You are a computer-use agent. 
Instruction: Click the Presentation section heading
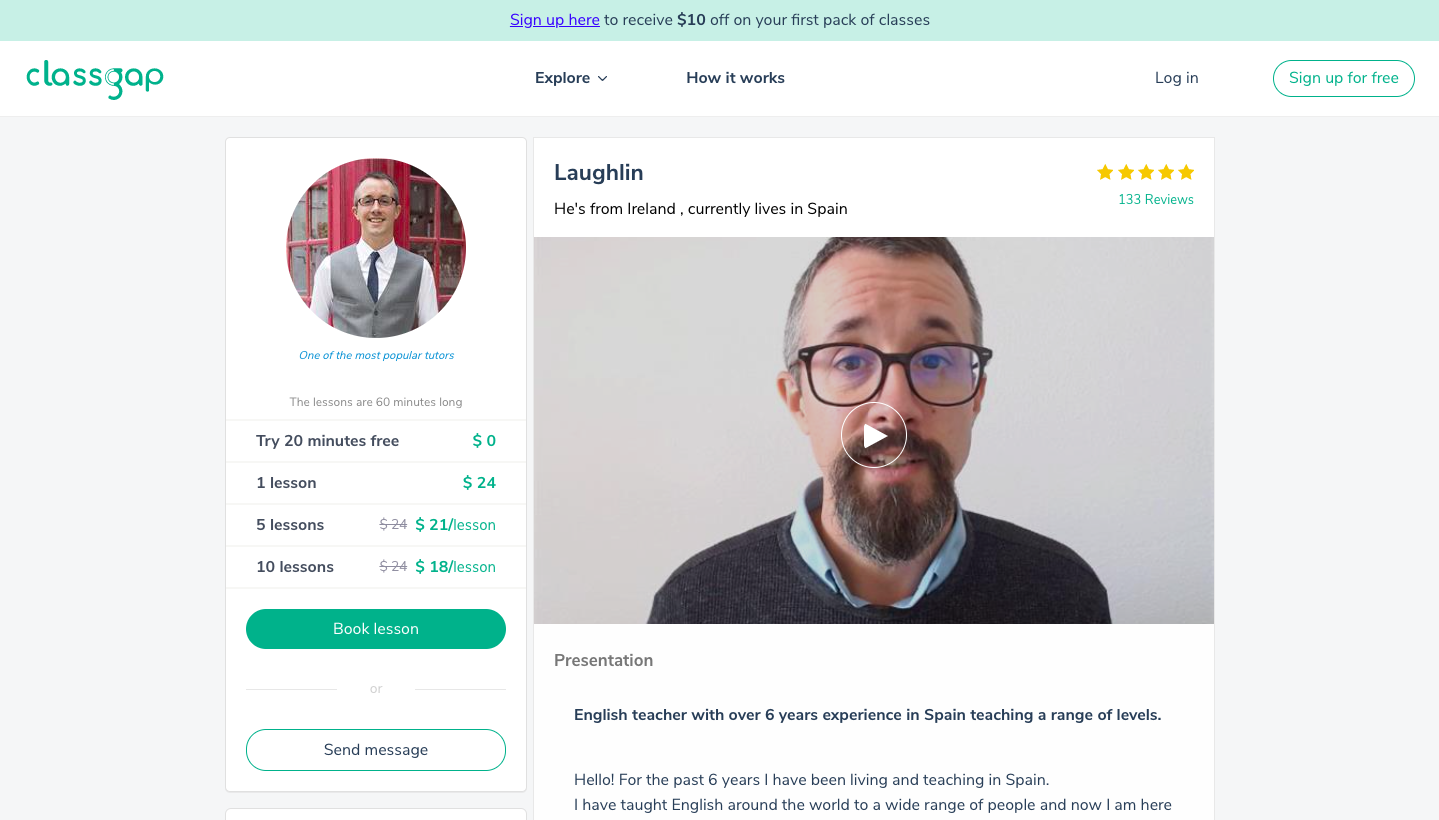[x=603, y=660]
